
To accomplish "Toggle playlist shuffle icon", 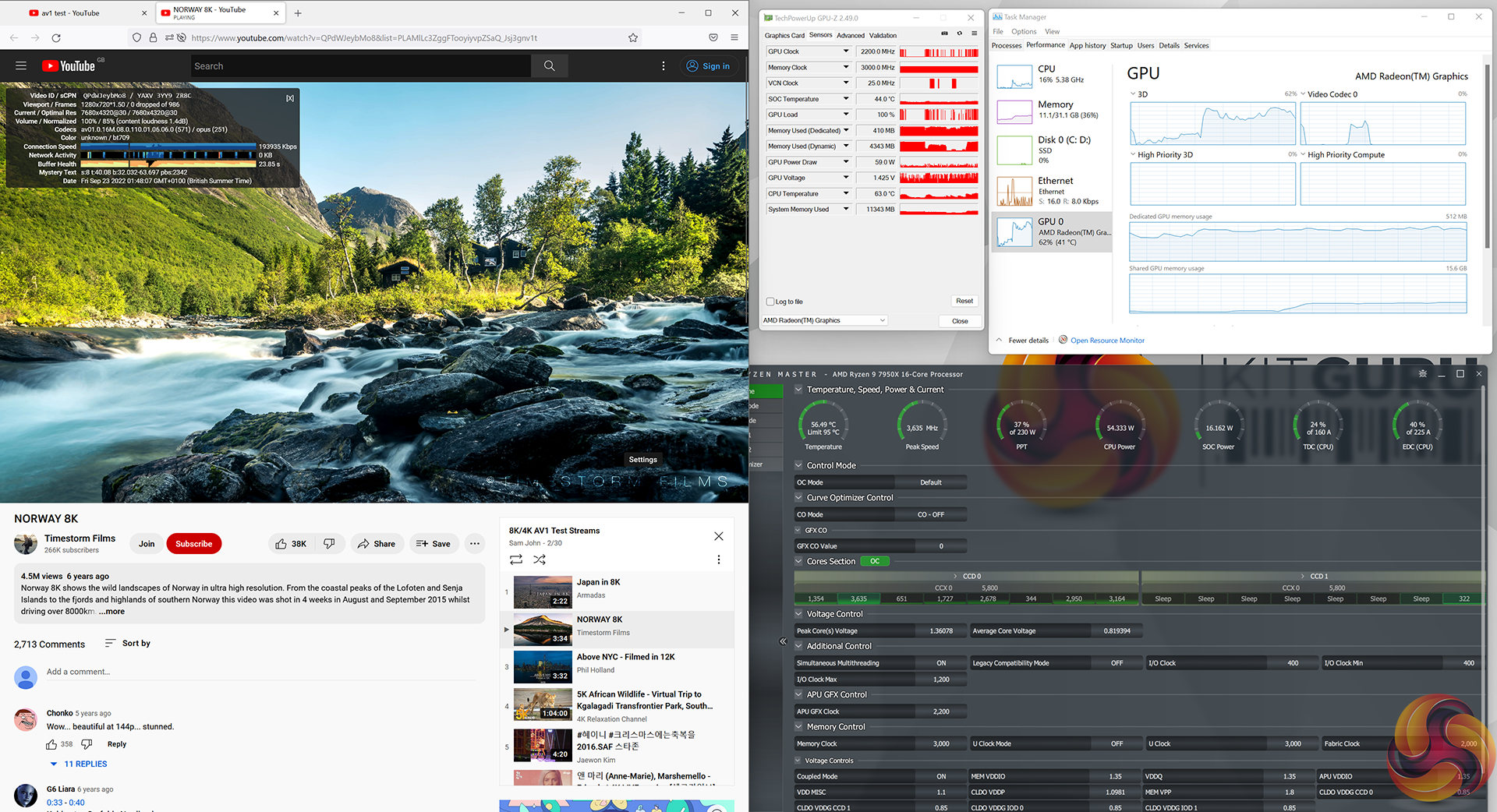I will pyautogui.click(x=540, y=560).
